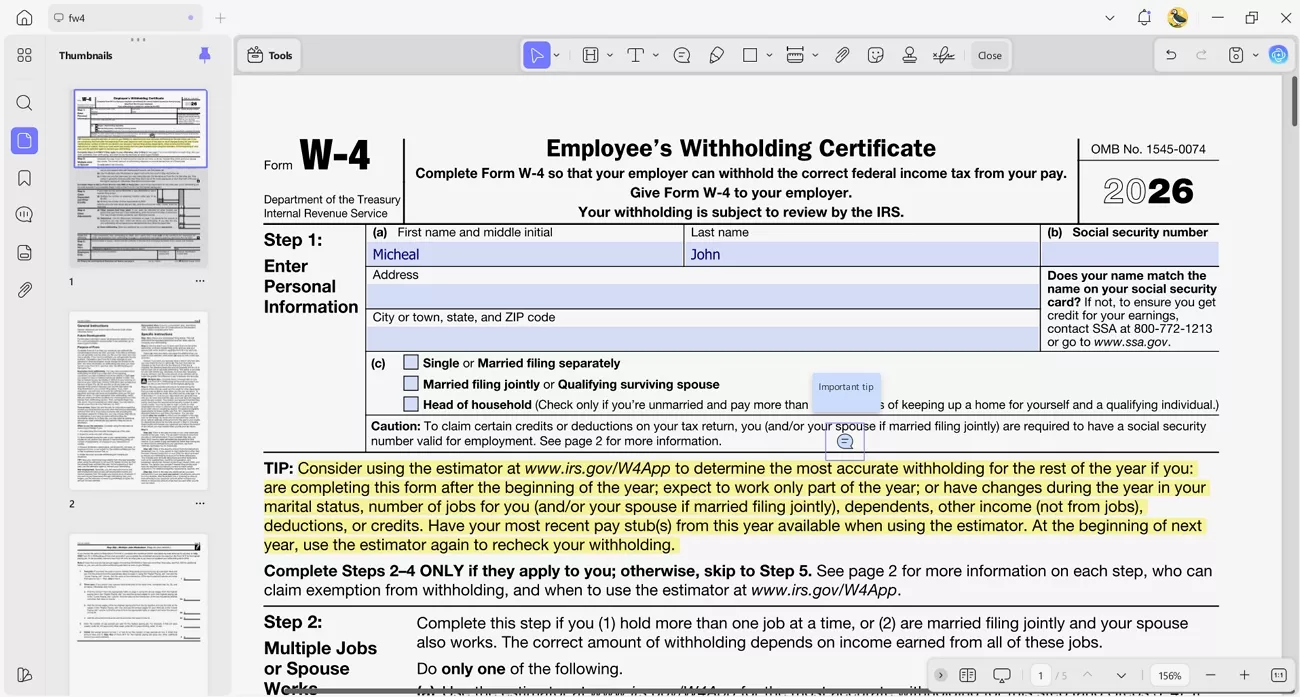Open the shape tool dropdown arrow
The height and width of the screenshot is (697, 1300).
(x=767, y=55)
